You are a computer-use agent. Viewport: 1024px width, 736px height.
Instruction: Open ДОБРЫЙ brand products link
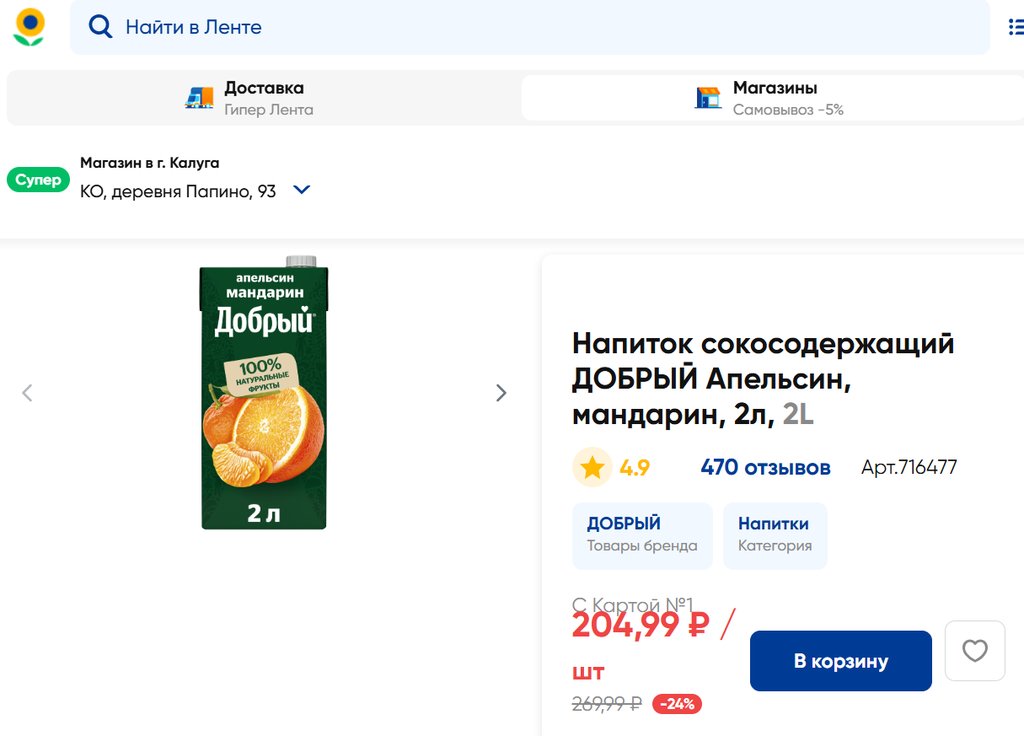642,535
